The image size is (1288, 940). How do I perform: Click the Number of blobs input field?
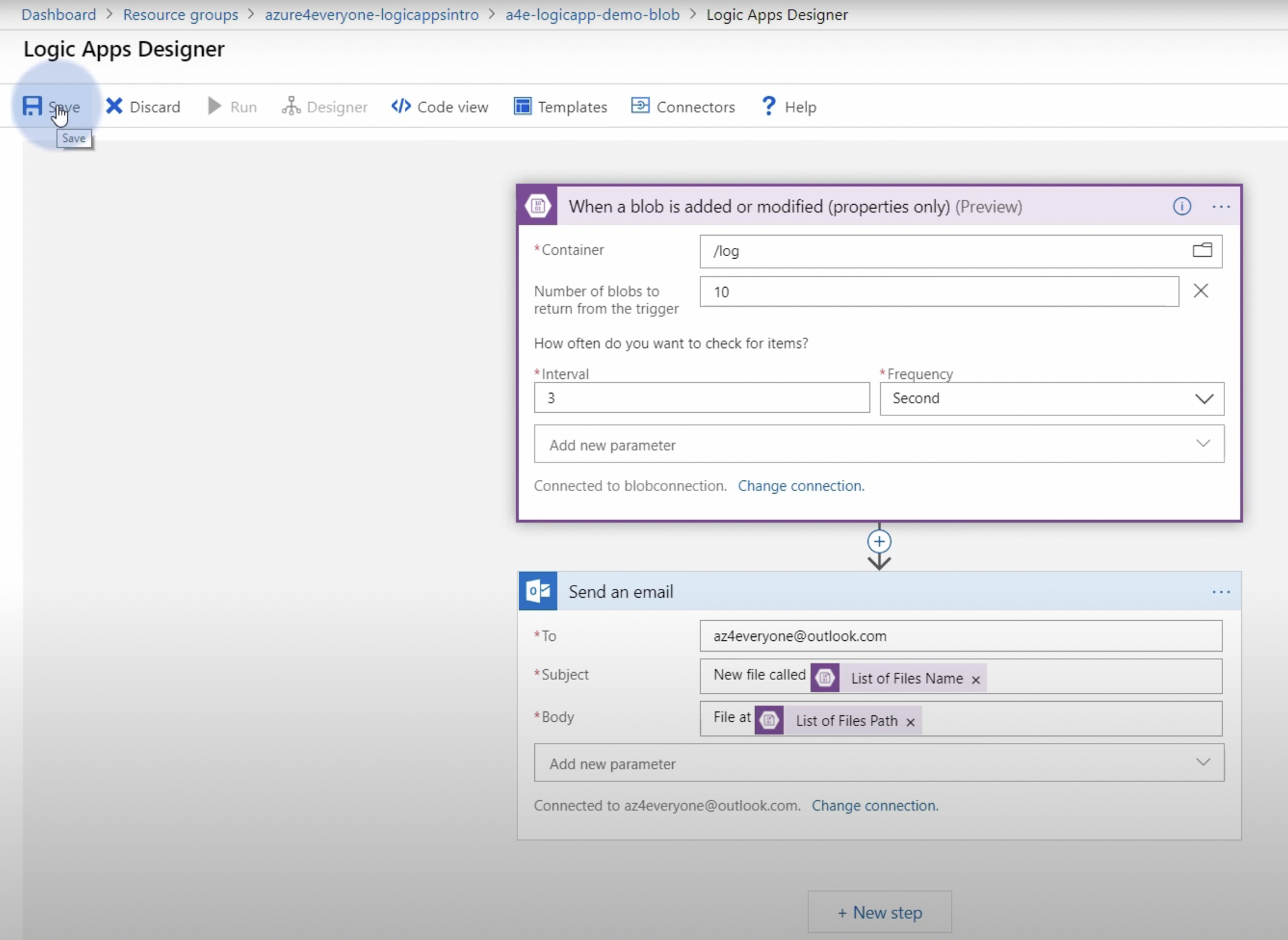coord(939,292)
